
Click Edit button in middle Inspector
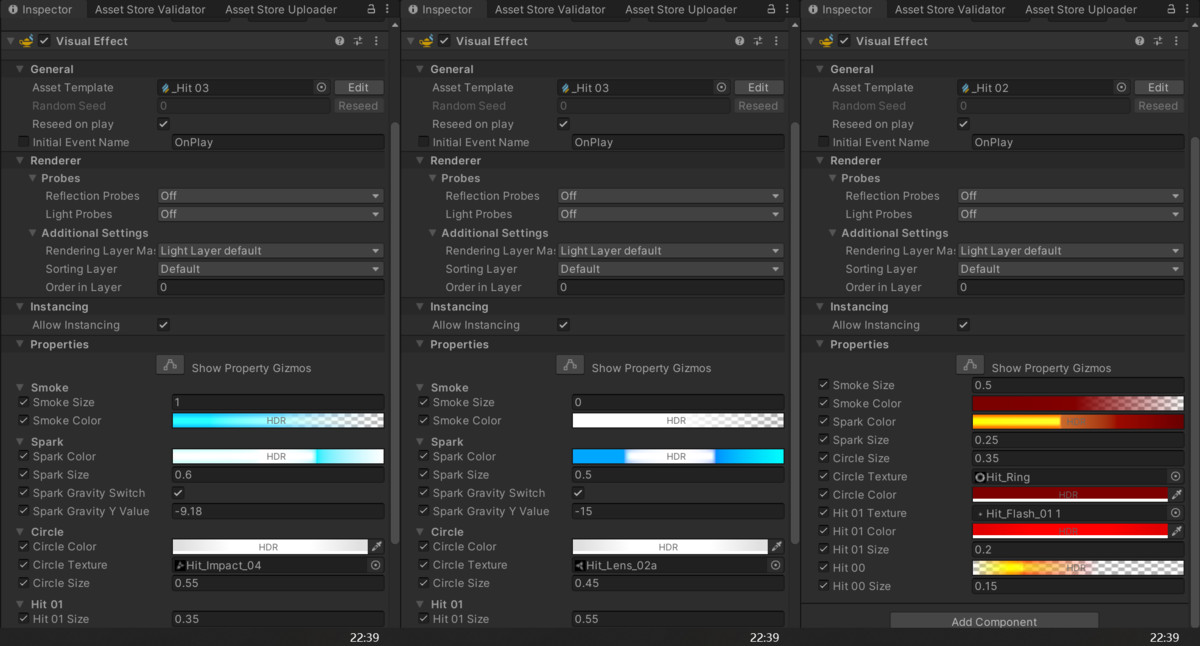pos(758,88)
